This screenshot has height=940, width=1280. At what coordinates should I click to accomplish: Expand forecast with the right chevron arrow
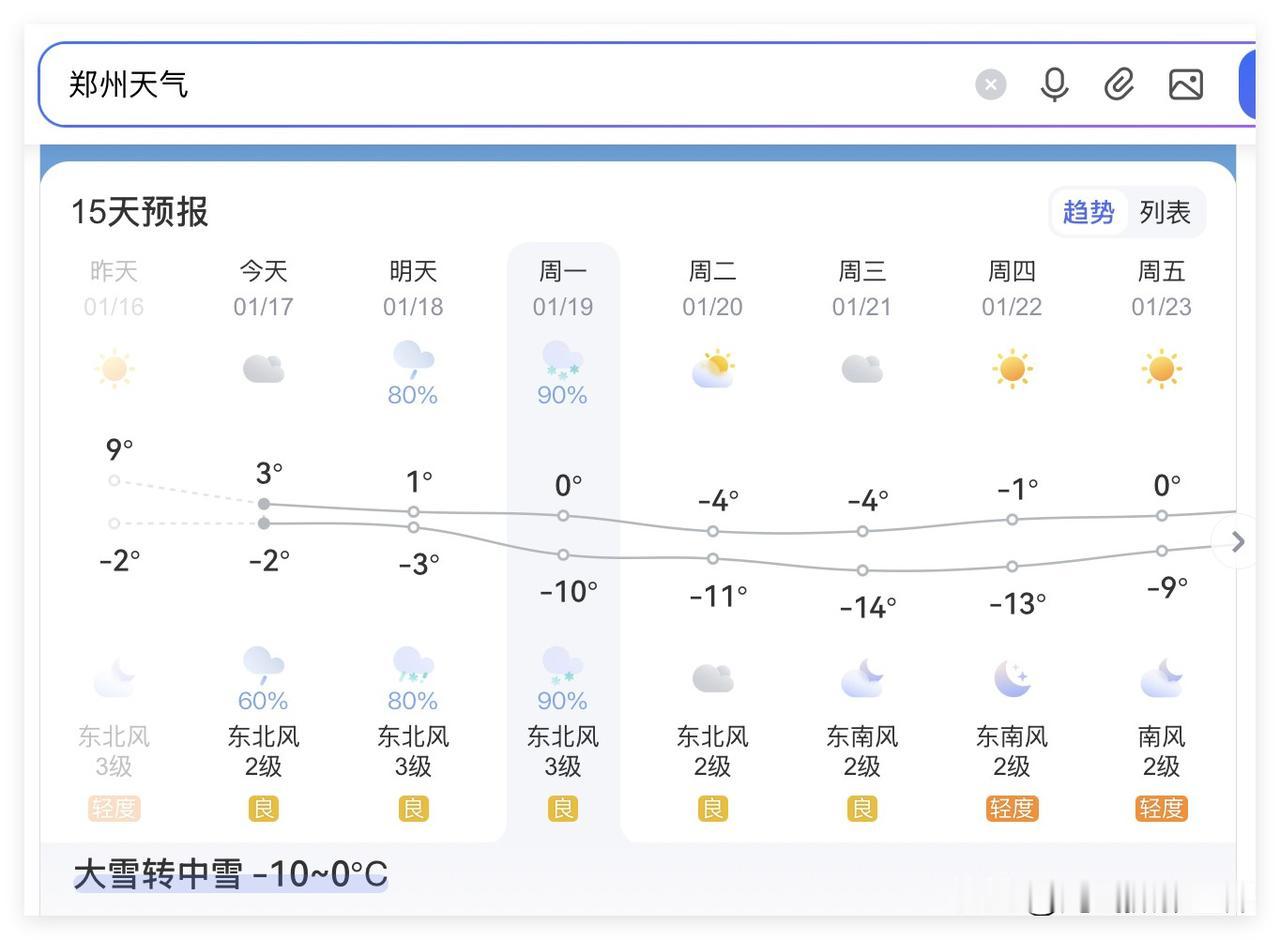click(1237, 542)
